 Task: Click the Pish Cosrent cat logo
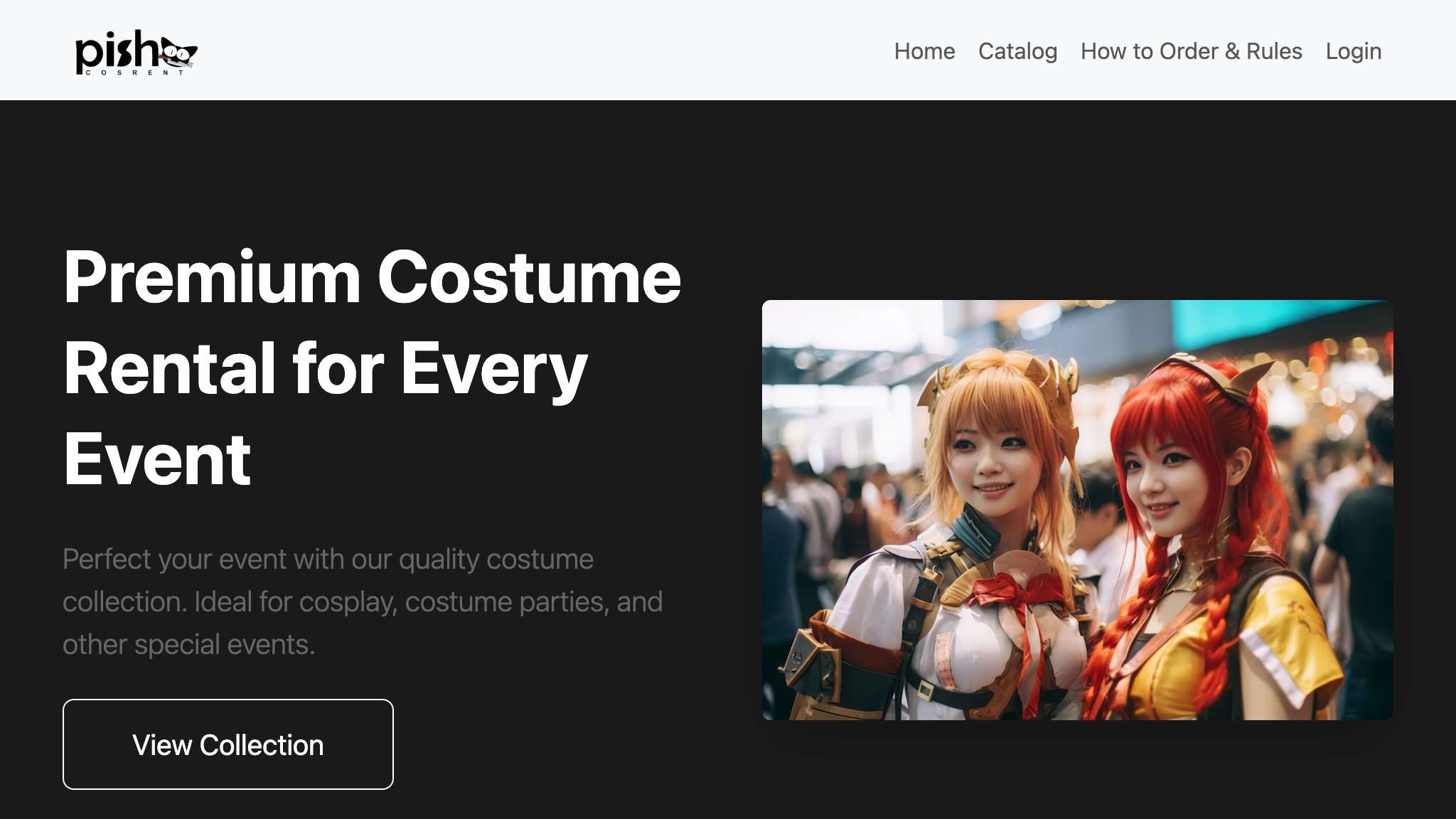pyautogui.click(x=136, y=52)
